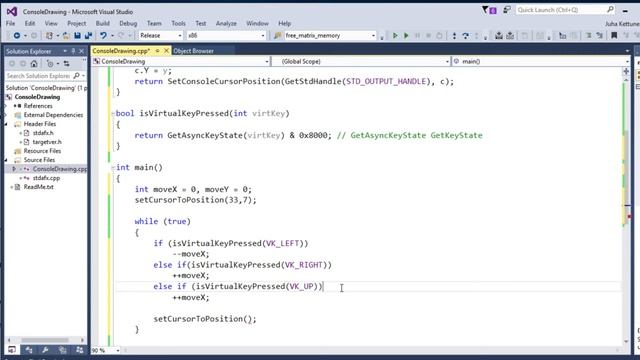Open the Tools menu

[178, 24]
